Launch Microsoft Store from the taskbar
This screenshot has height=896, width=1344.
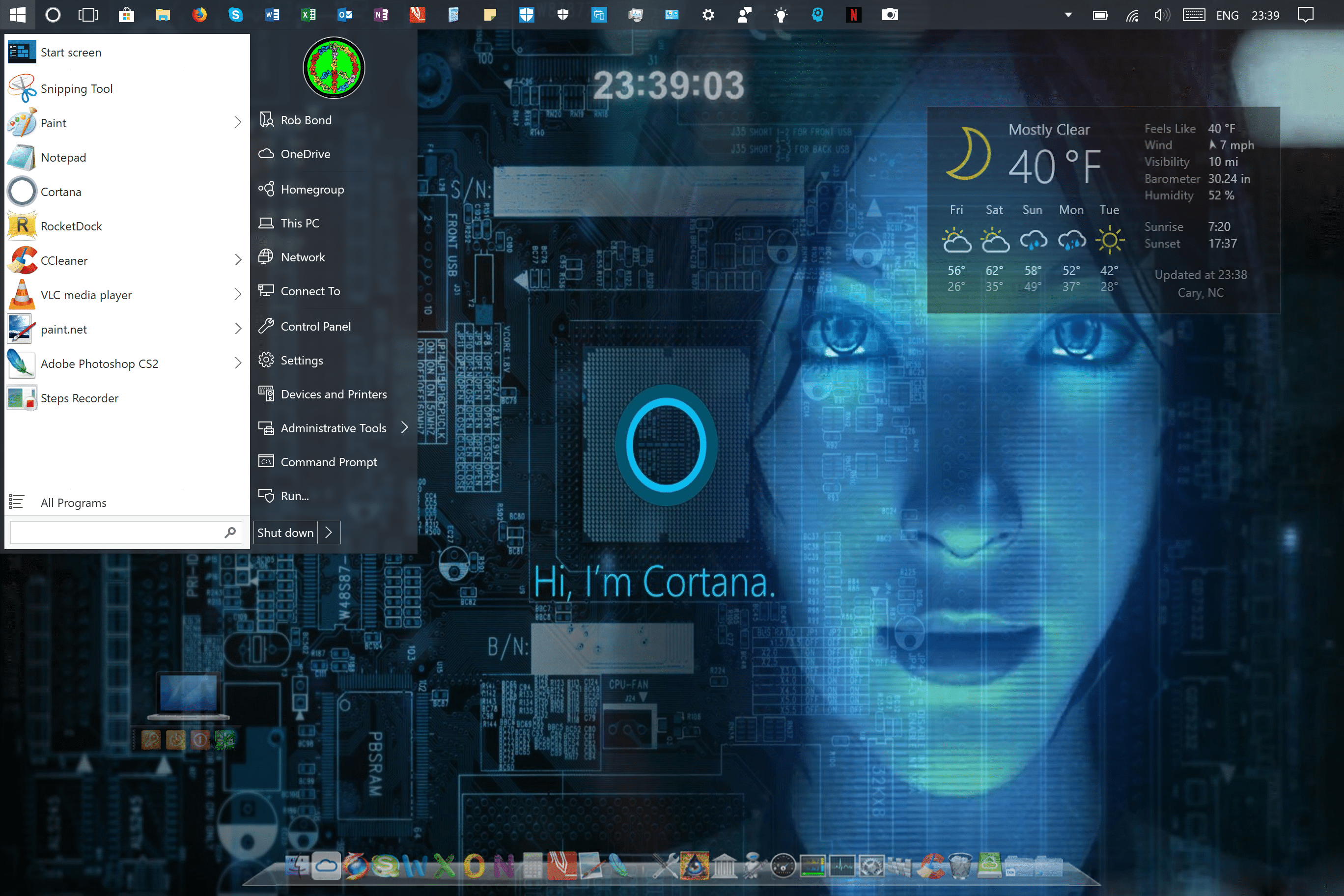(126, 15)
